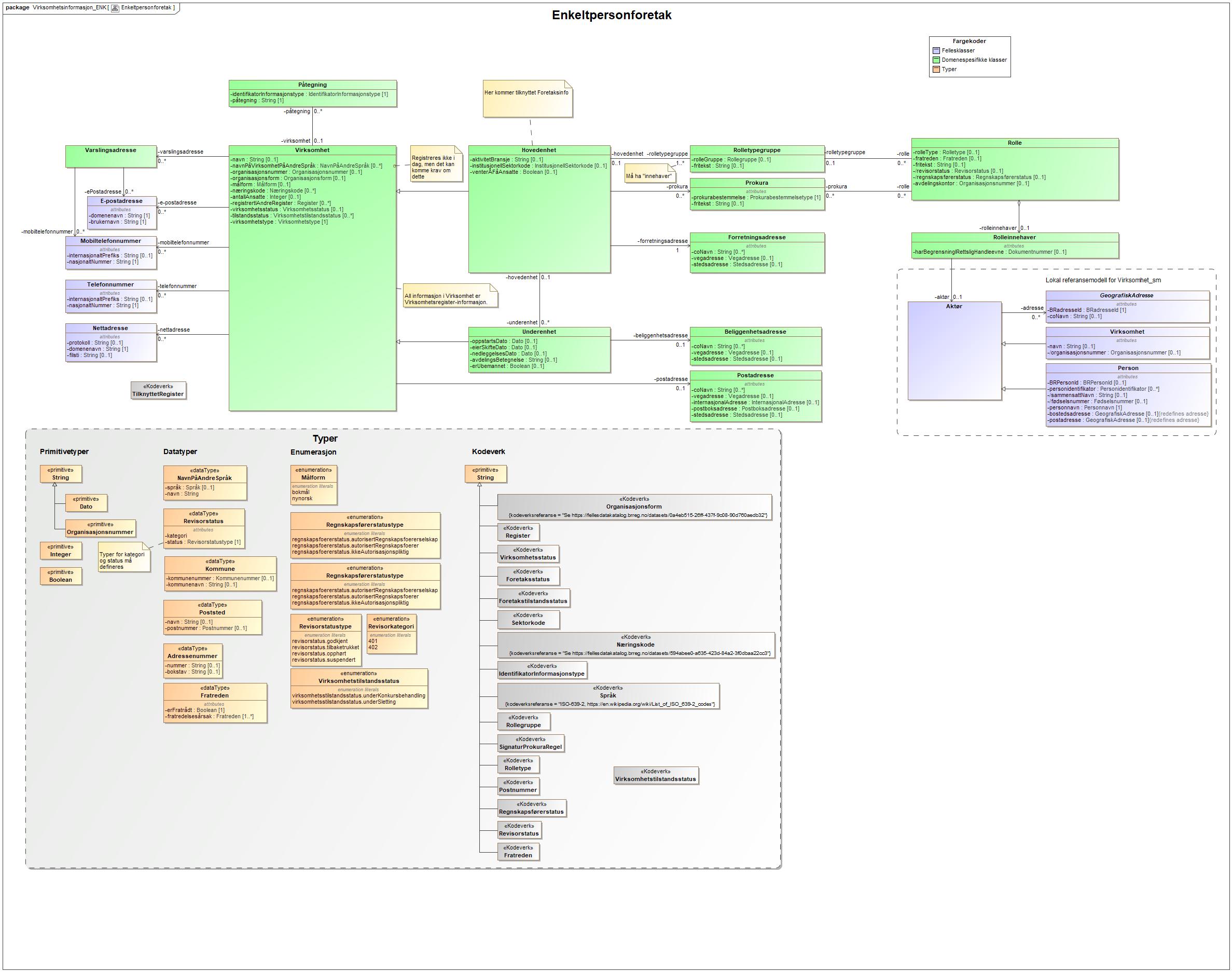The height and width of the screenshot is (972, 1232).
Task: Select the Fratreden dataType box
Action: (x=215, y=703)
